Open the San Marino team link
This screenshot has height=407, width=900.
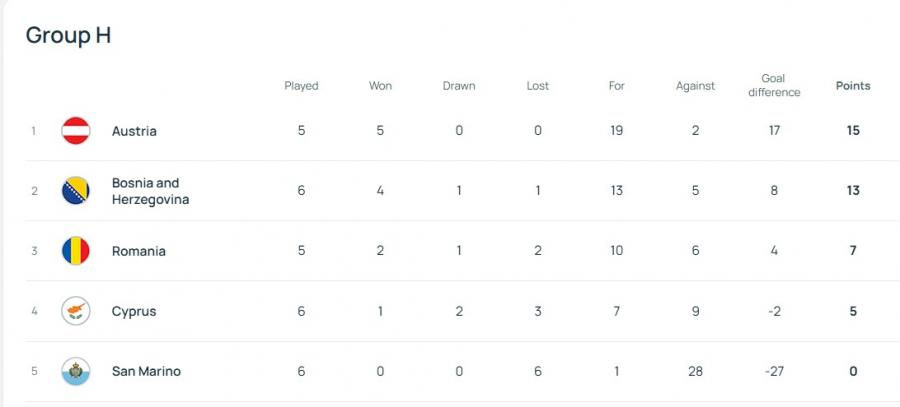click(146, 371)
